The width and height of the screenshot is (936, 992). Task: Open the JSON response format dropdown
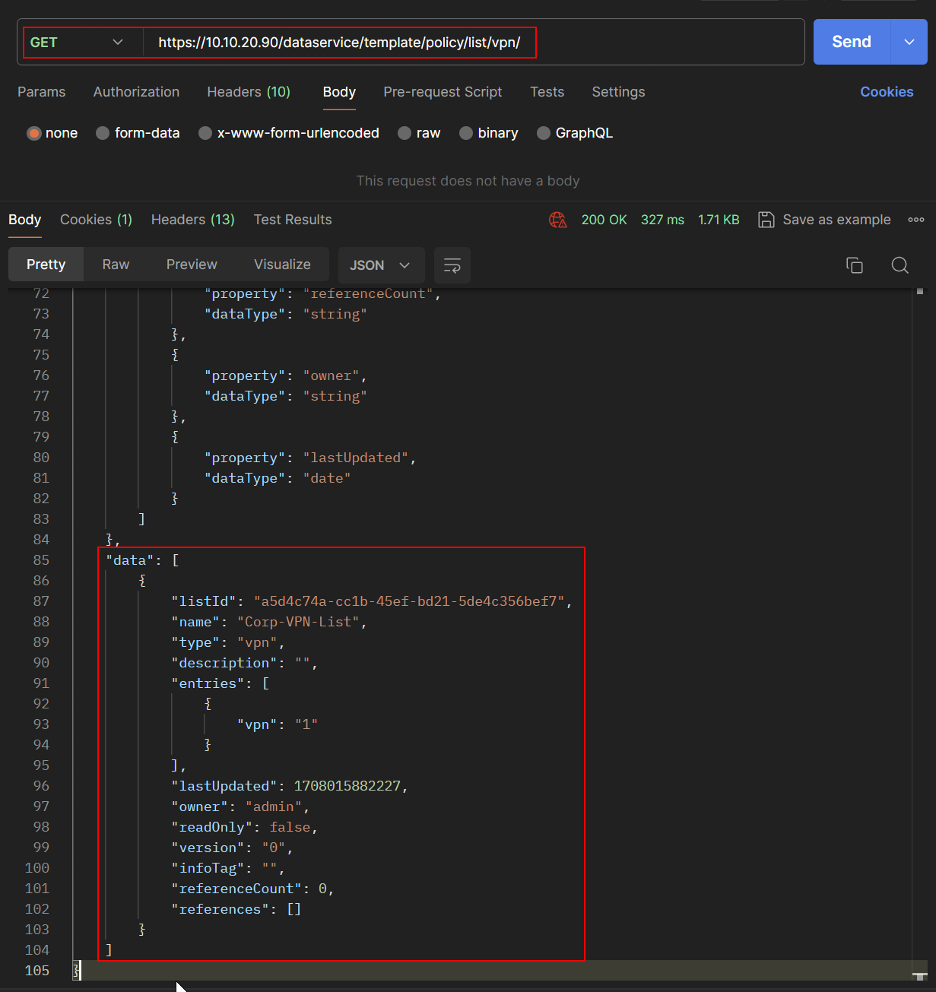tap(381, 265)
